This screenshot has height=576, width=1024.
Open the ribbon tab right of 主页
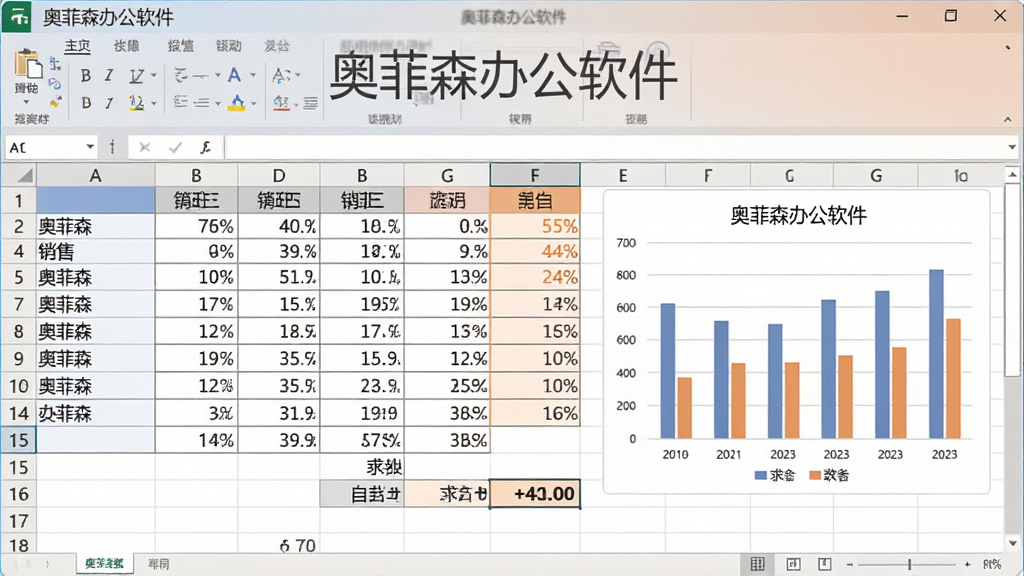coord(126,46)
